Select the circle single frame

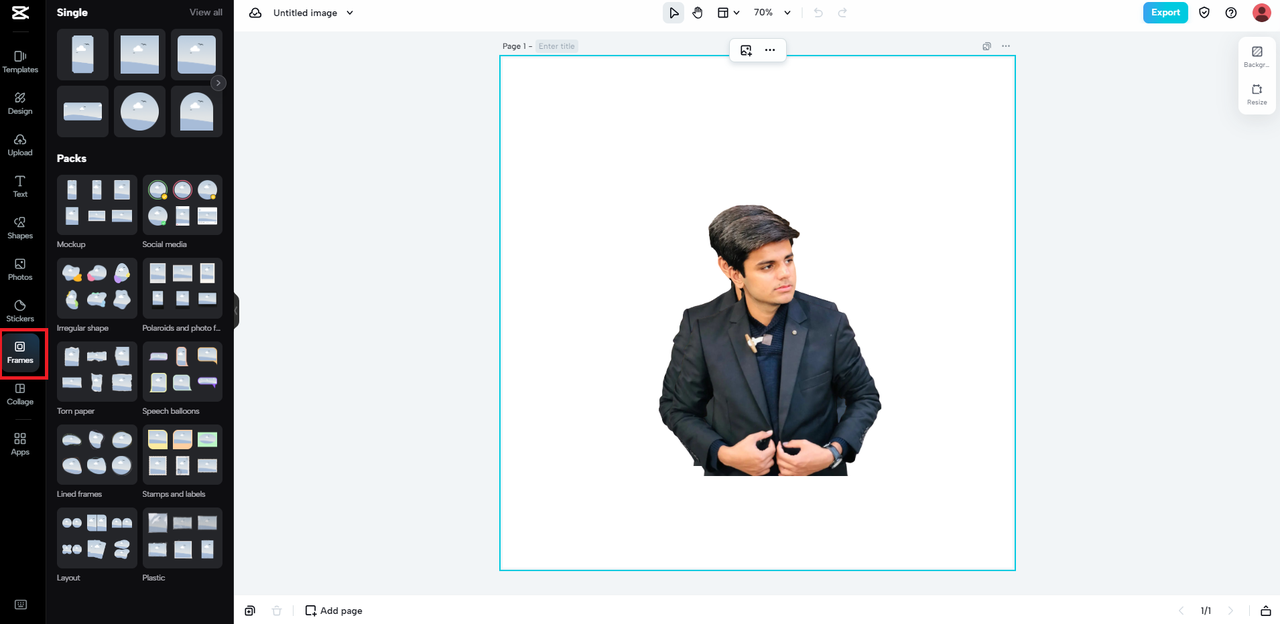tap(140, 111)
